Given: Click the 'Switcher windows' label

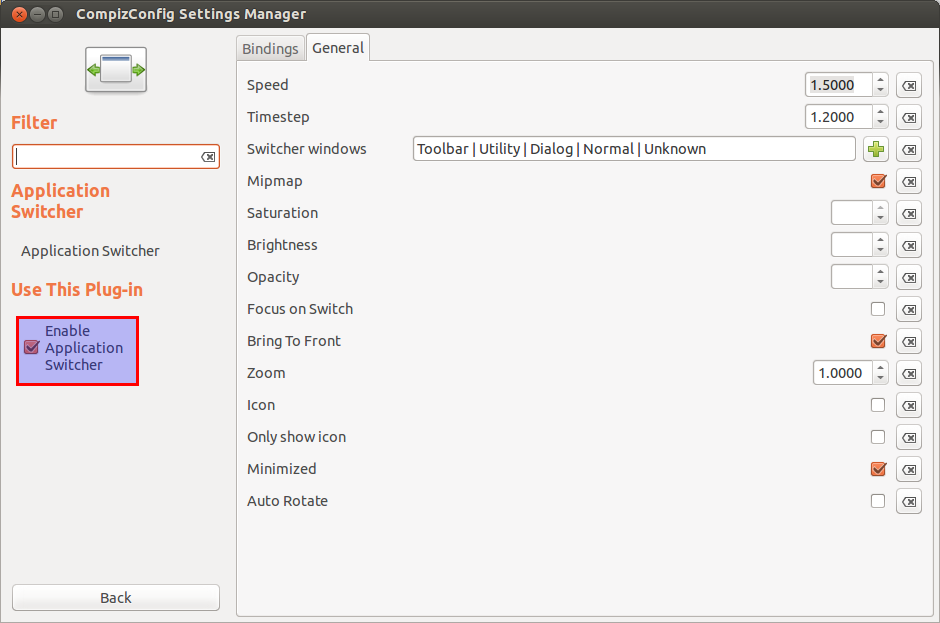Looking at the screenshot, I should point(306,149).
